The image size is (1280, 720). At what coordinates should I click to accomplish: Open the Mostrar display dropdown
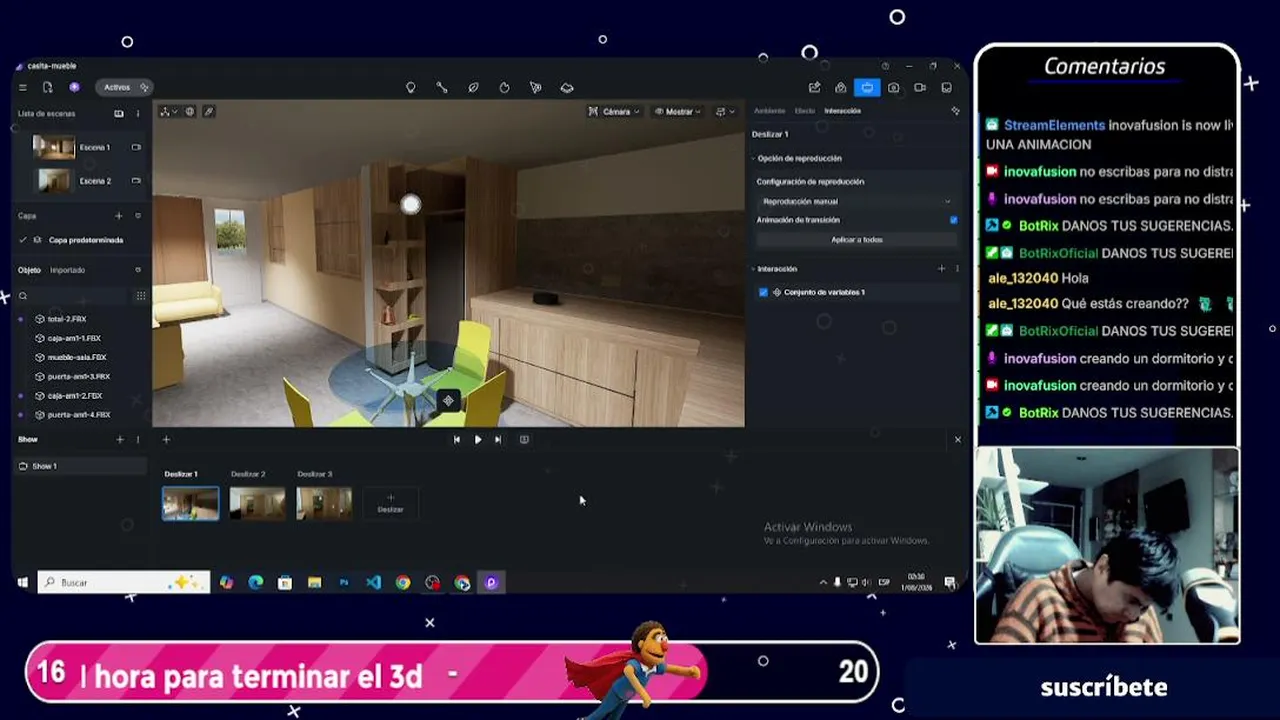pyautogui.click(x=677, y=111)
